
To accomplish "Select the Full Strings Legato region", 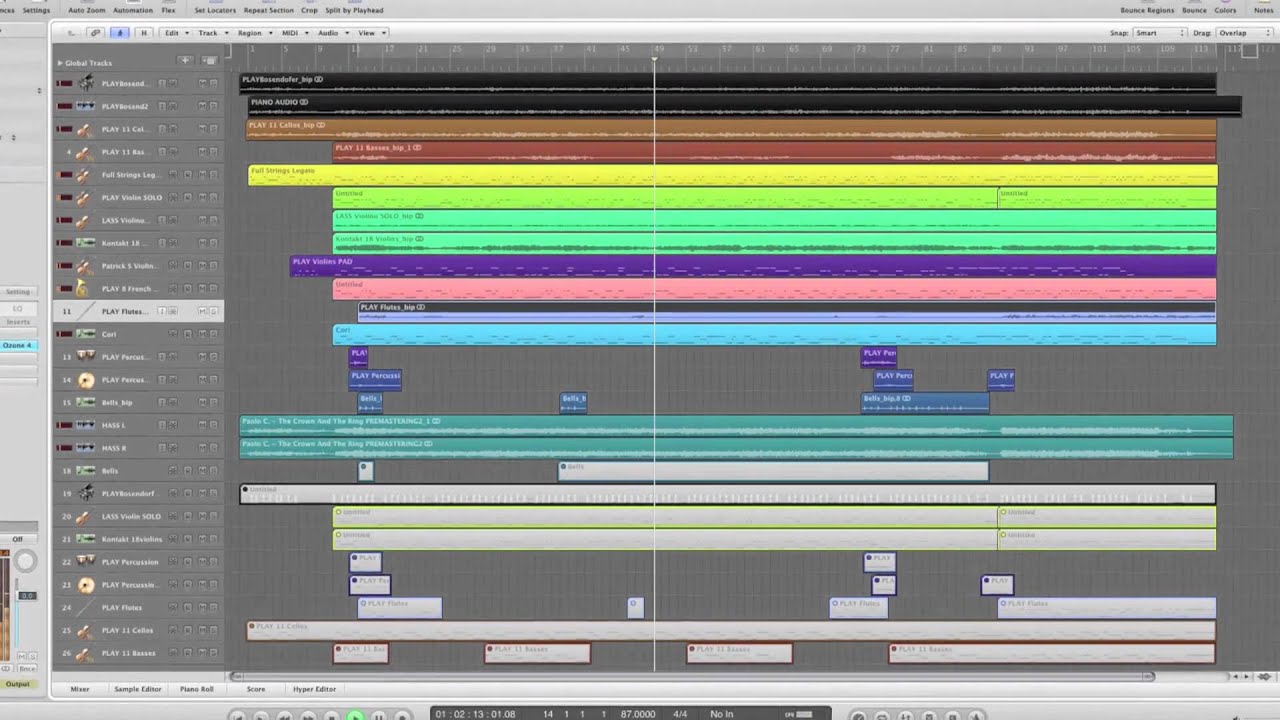I will click(x=733, y=175).
